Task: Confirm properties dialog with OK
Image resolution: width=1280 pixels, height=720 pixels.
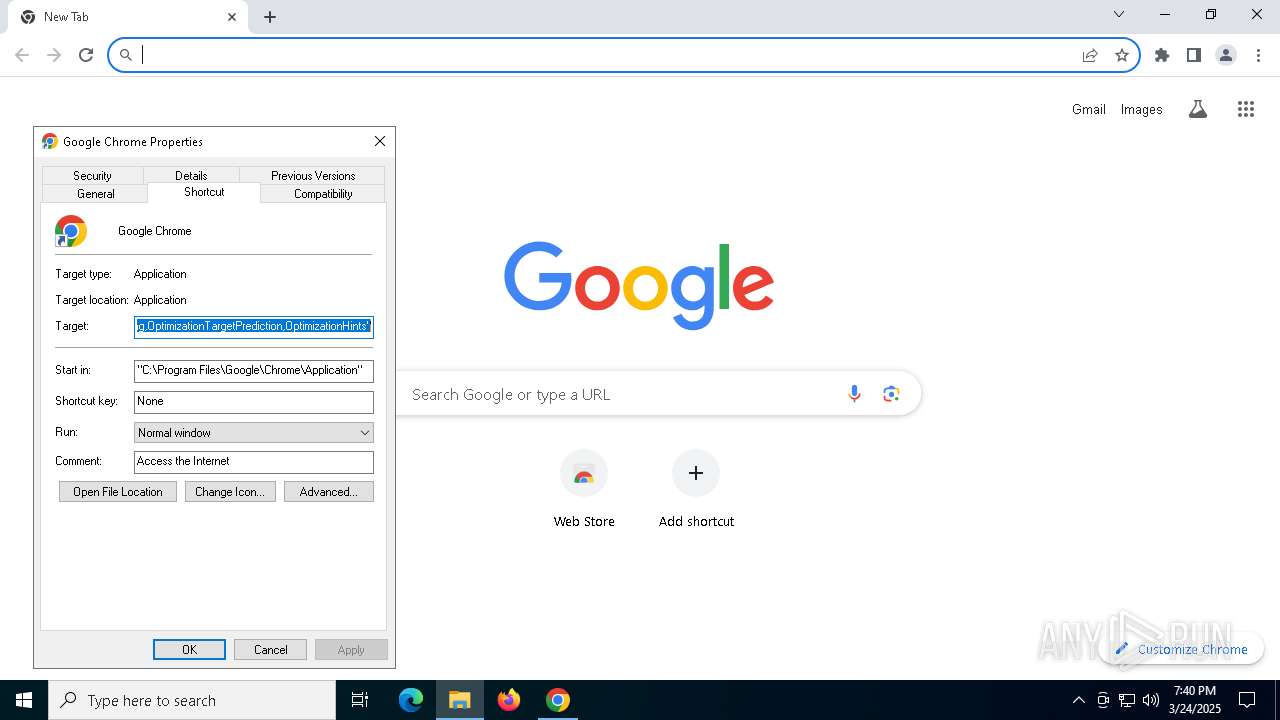Action: pos(189,649)
